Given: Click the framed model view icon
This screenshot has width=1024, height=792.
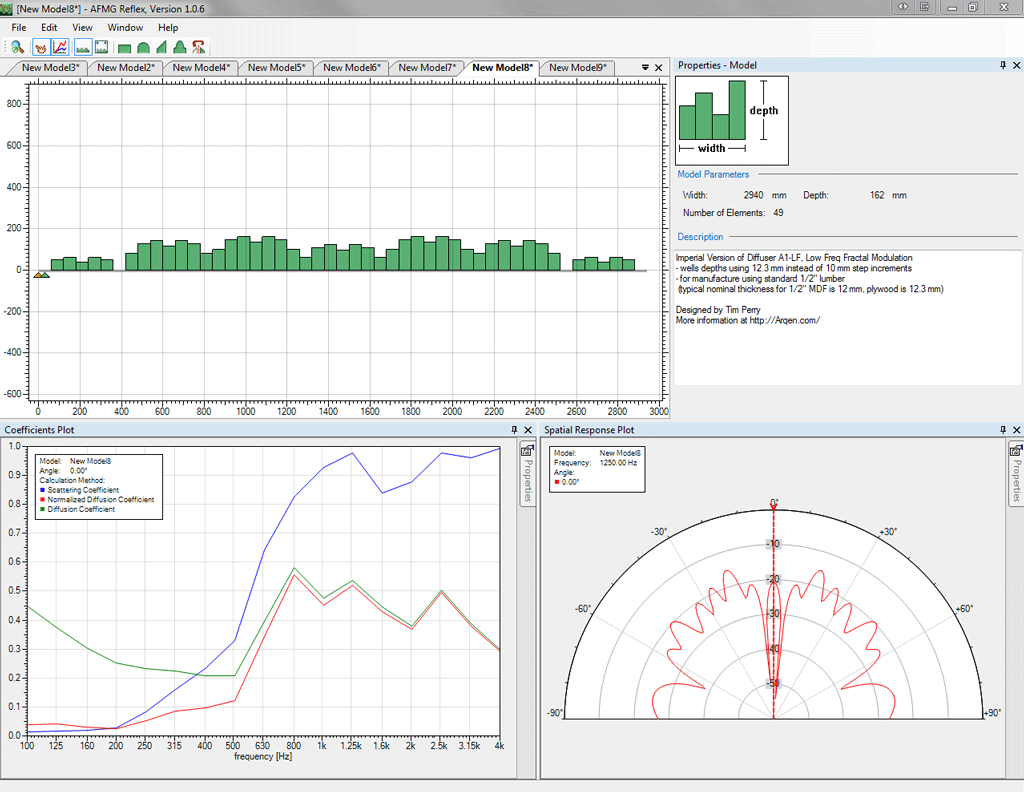Looking at the screenshot, I should 101,46.
